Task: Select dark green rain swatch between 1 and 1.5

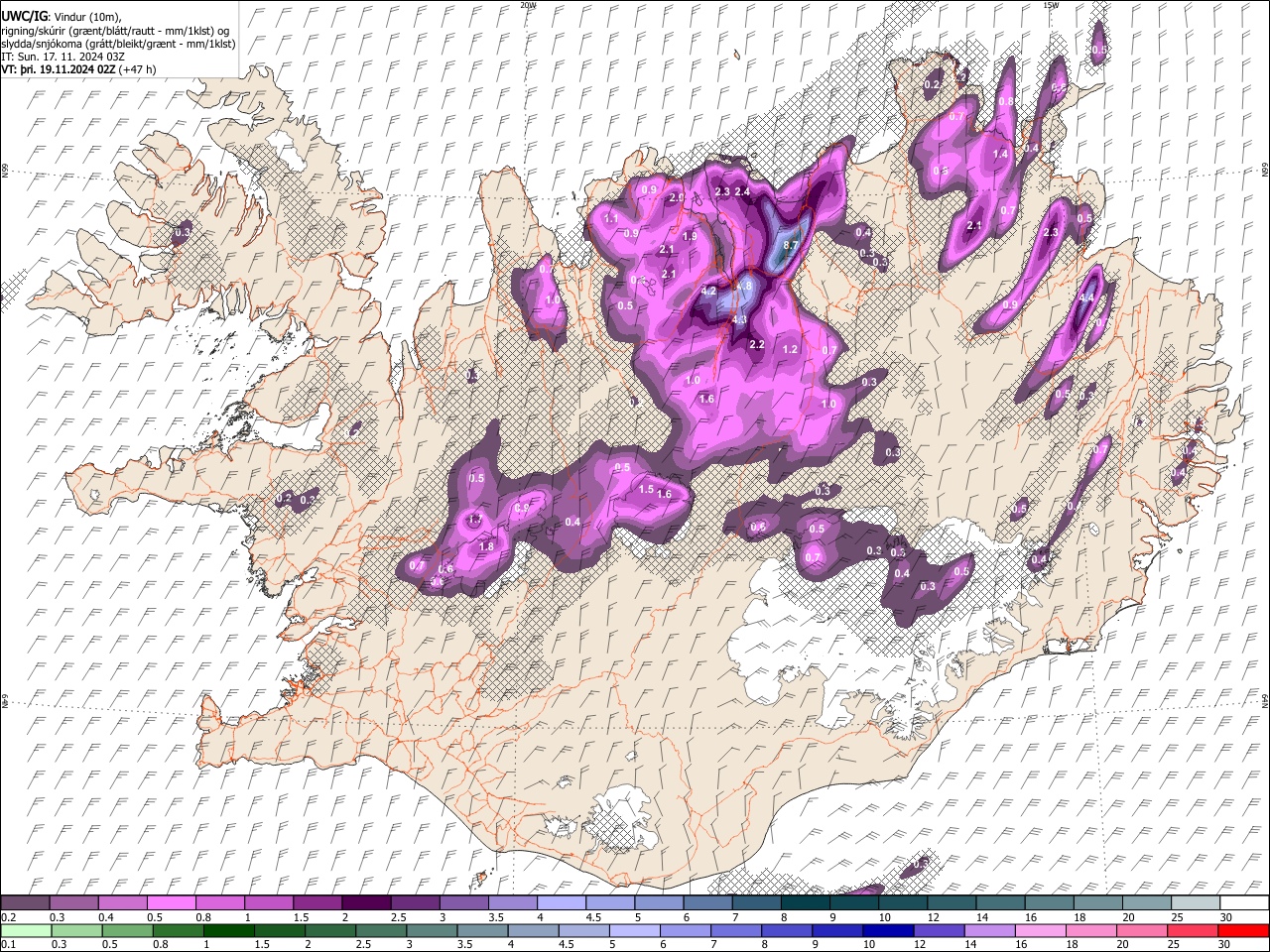Action: coord(229,930)
